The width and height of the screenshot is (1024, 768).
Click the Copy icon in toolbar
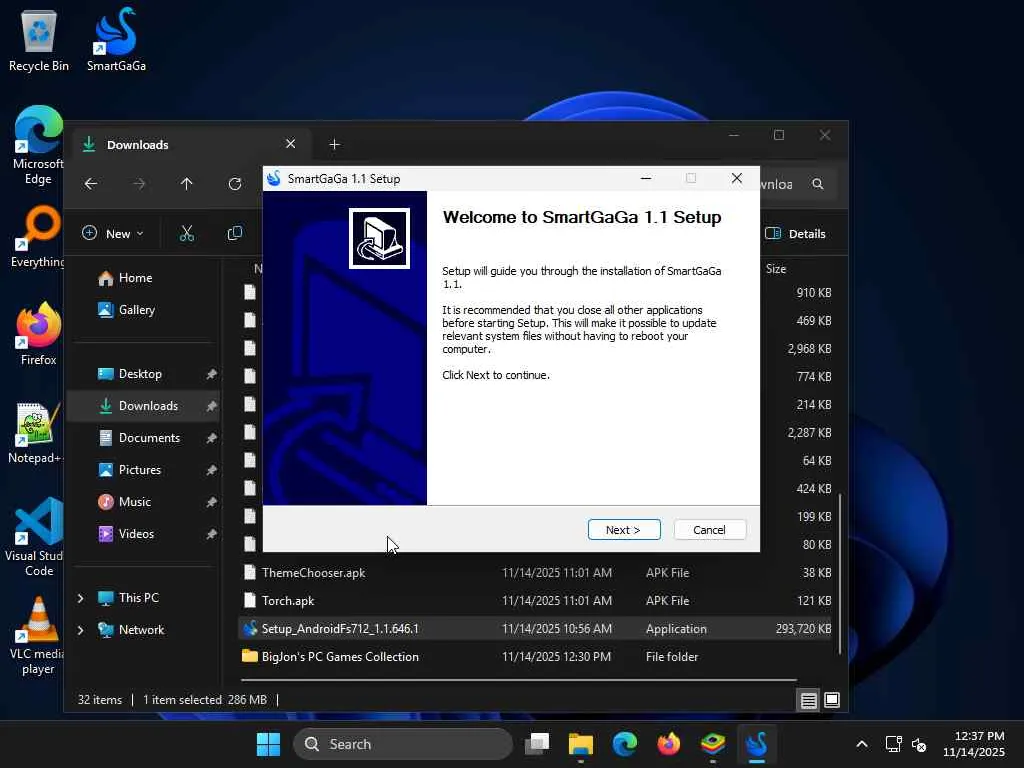235,233
